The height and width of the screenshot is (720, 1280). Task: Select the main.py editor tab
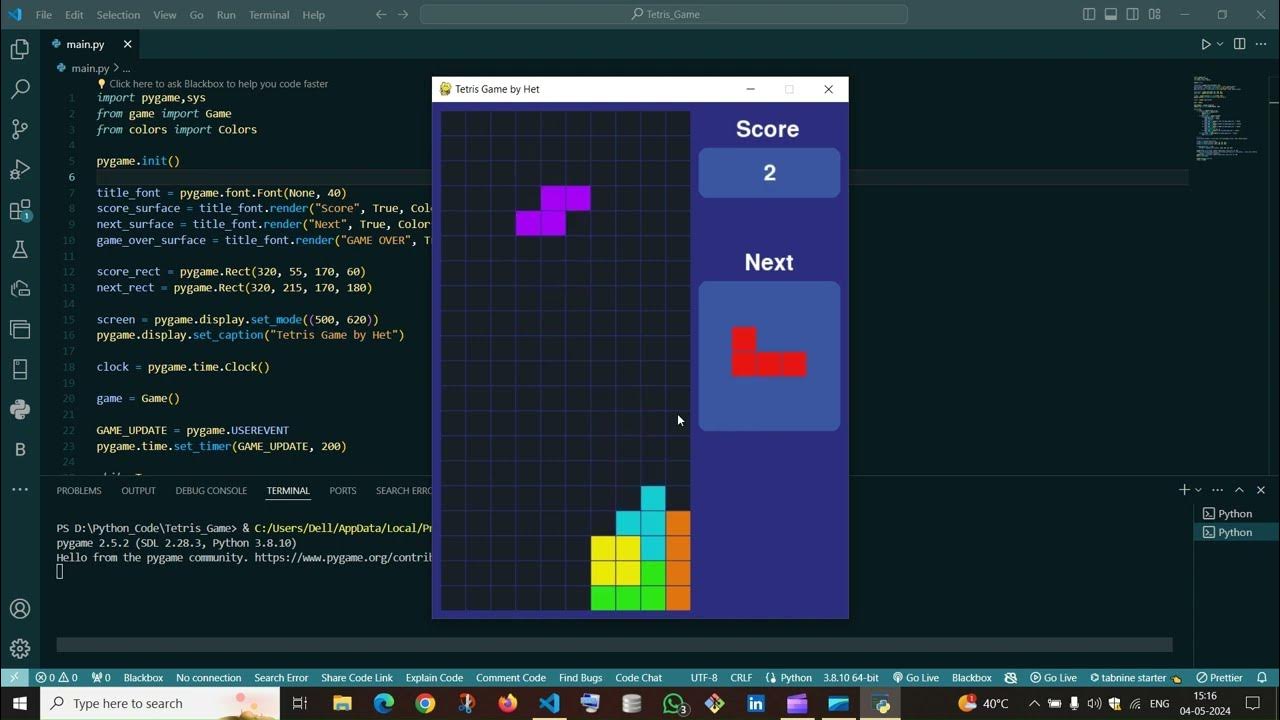point(92,44)
